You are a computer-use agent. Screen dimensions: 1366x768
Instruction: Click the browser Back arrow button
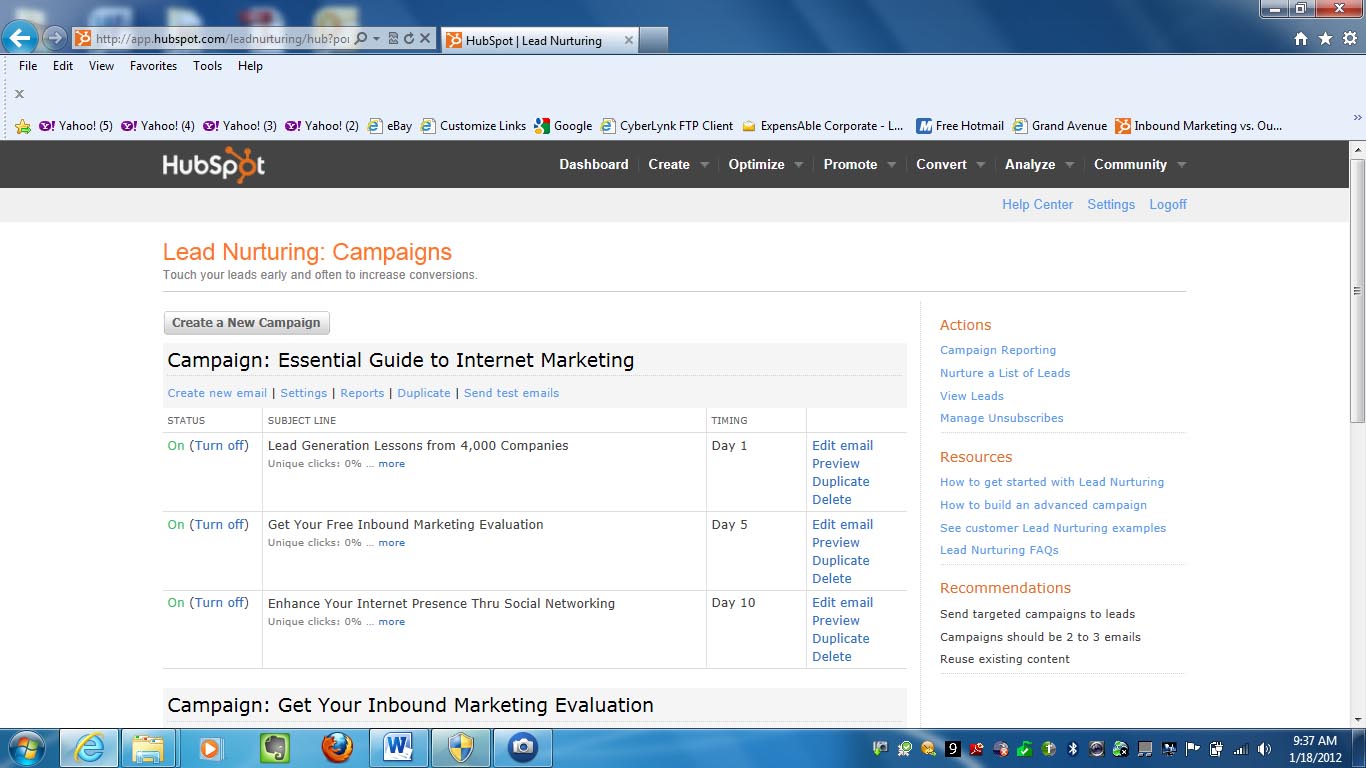(x=21, y=39)
